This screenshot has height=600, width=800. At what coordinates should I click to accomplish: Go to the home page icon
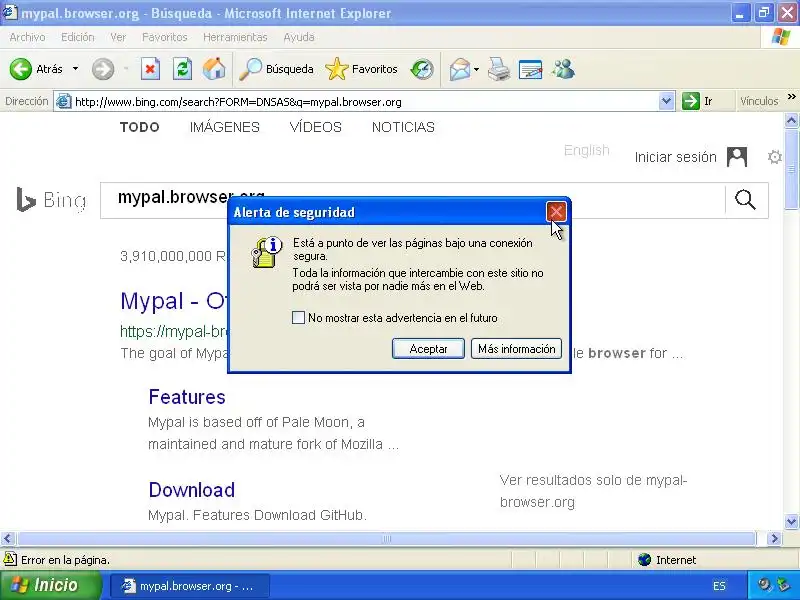point(214,69)
